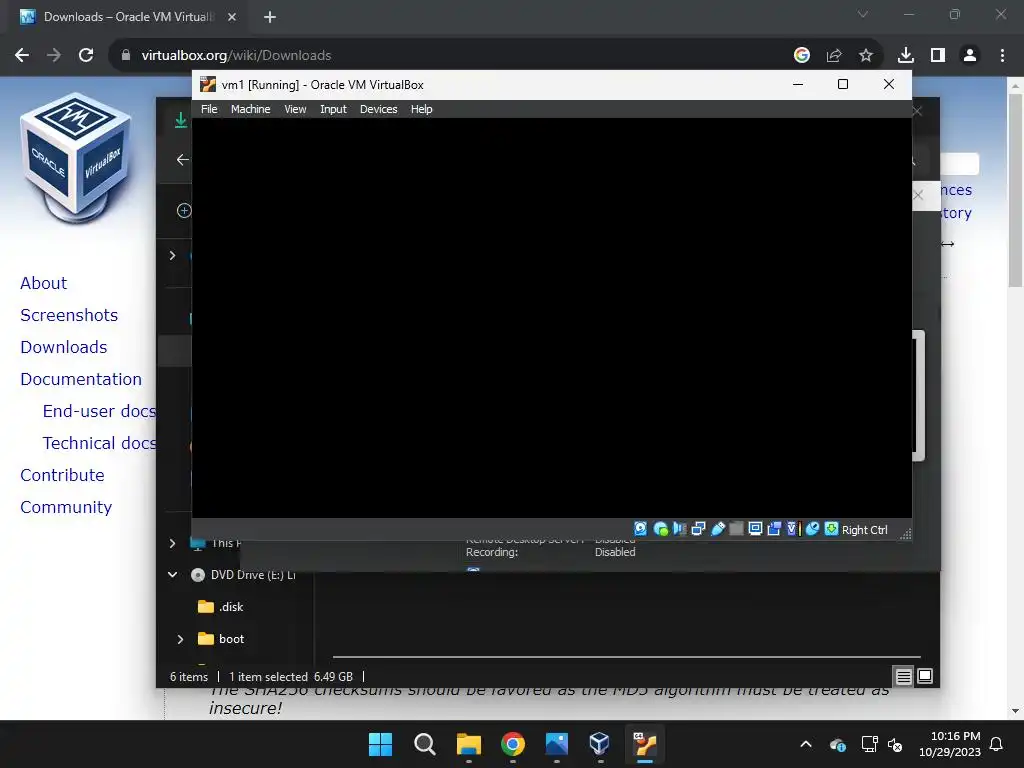Viewport: 1024px width, 768px height.
Task: Reload the VirtualBox downloads page
Action: 86,56
